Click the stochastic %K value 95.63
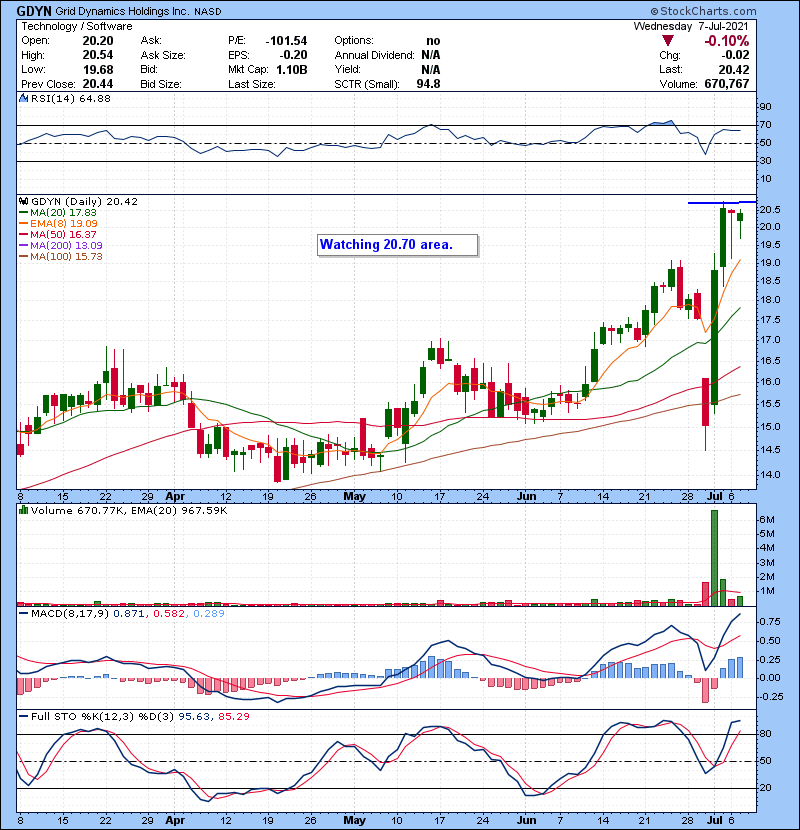 coord(194,717)
